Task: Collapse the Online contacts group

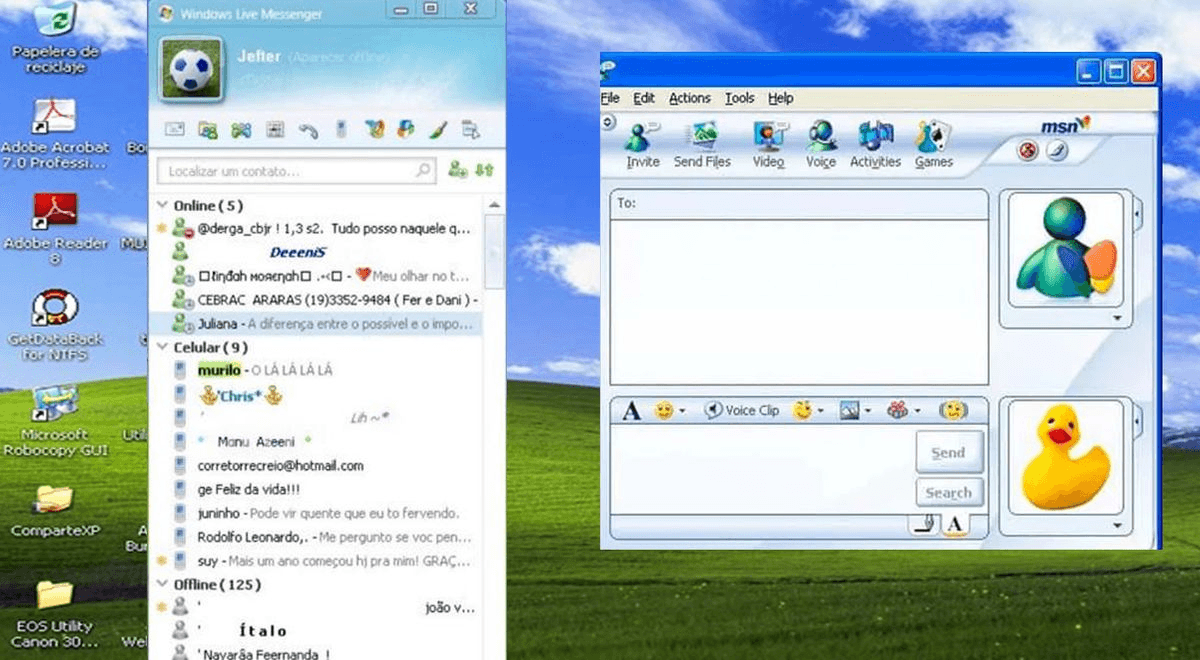Action: click(162, 205)
